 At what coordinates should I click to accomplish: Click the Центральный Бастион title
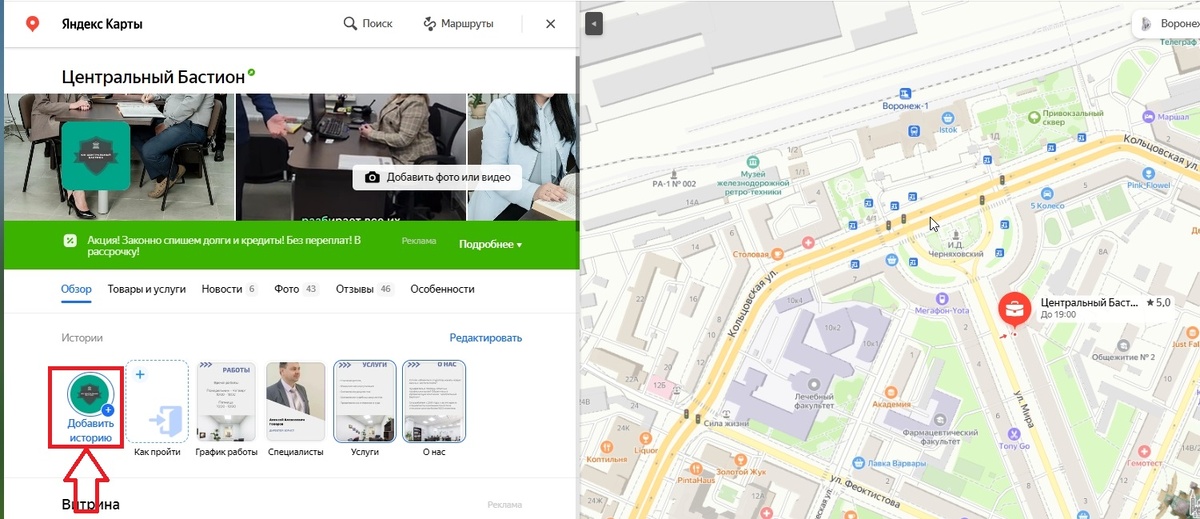coord(153,76)
